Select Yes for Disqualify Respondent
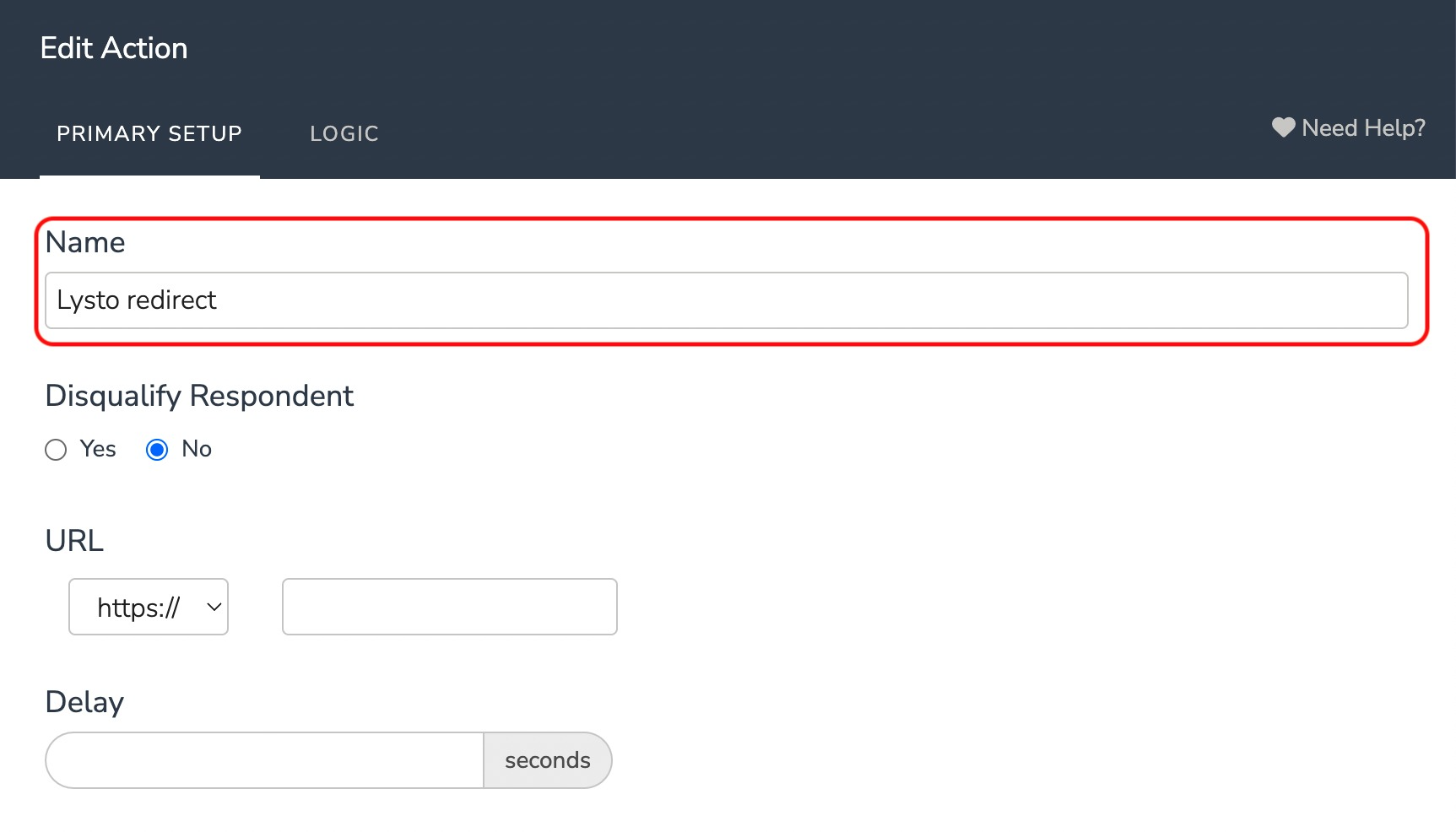 point(56,450)
